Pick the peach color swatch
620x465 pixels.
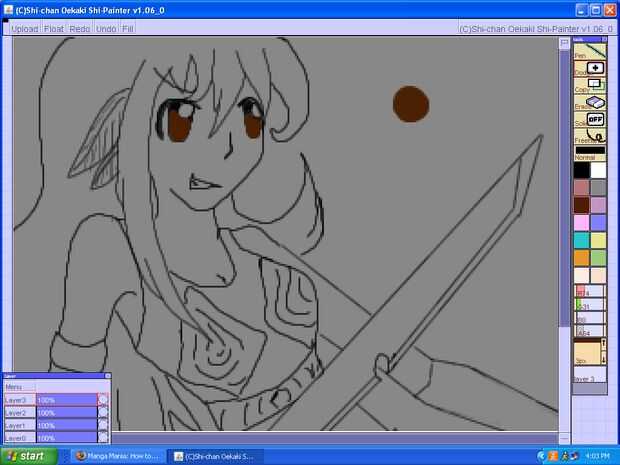pos(598,275)
